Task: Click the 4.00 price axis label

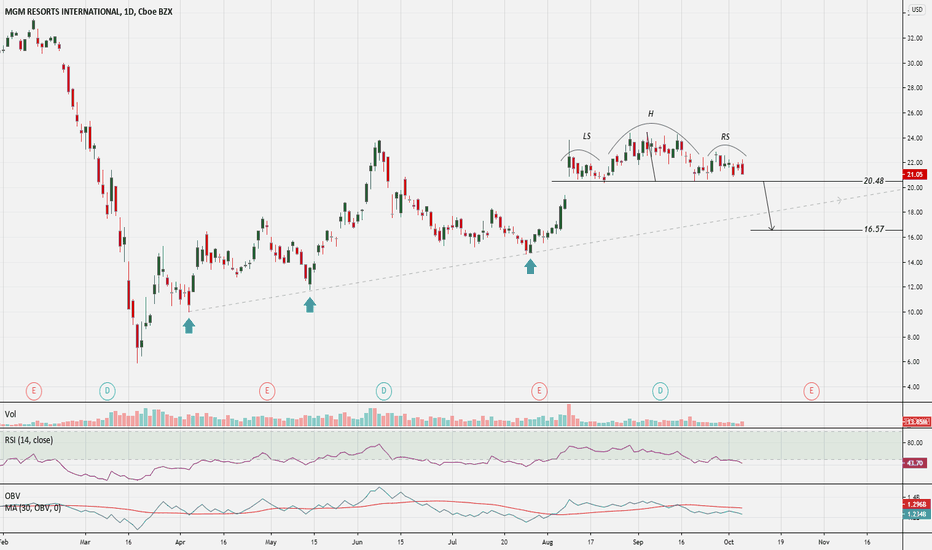Action: [916, 386]
